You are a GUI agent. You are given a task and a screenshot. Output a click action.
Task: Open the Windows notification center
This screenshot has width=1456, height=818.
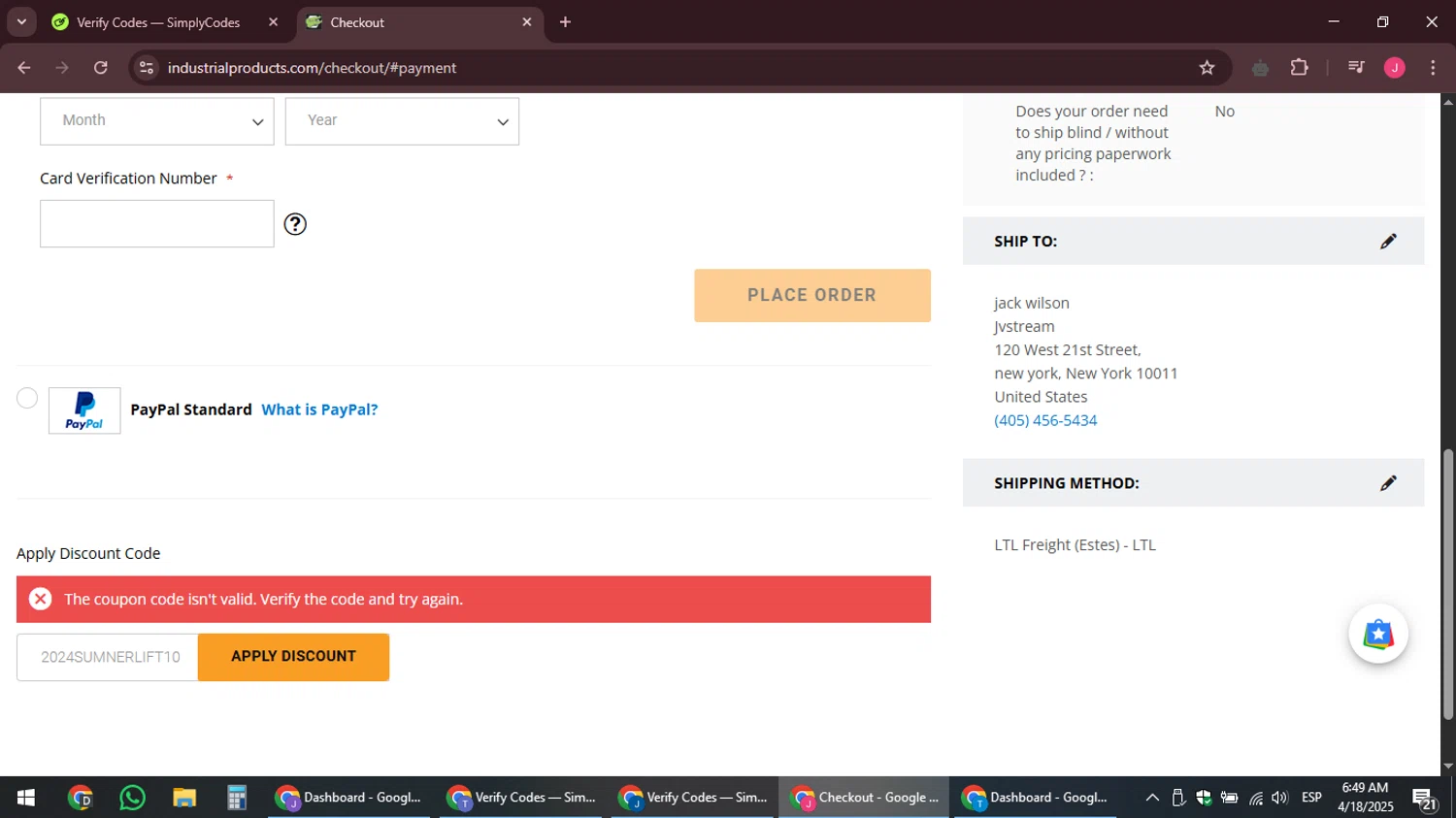(x=1425, y=799)
